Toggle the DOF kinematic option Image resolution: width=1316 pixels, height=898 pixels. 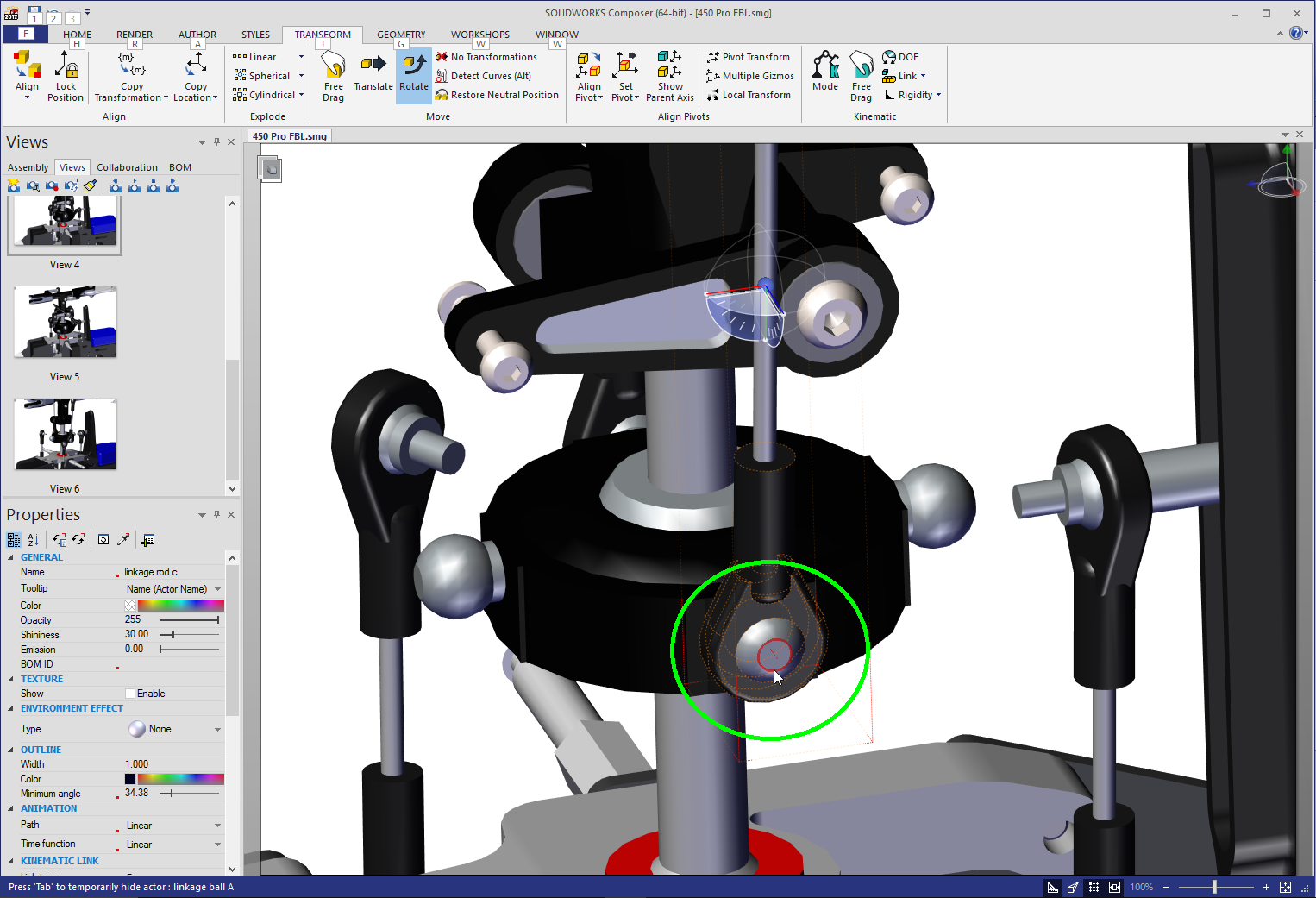[x=900, y=57]
